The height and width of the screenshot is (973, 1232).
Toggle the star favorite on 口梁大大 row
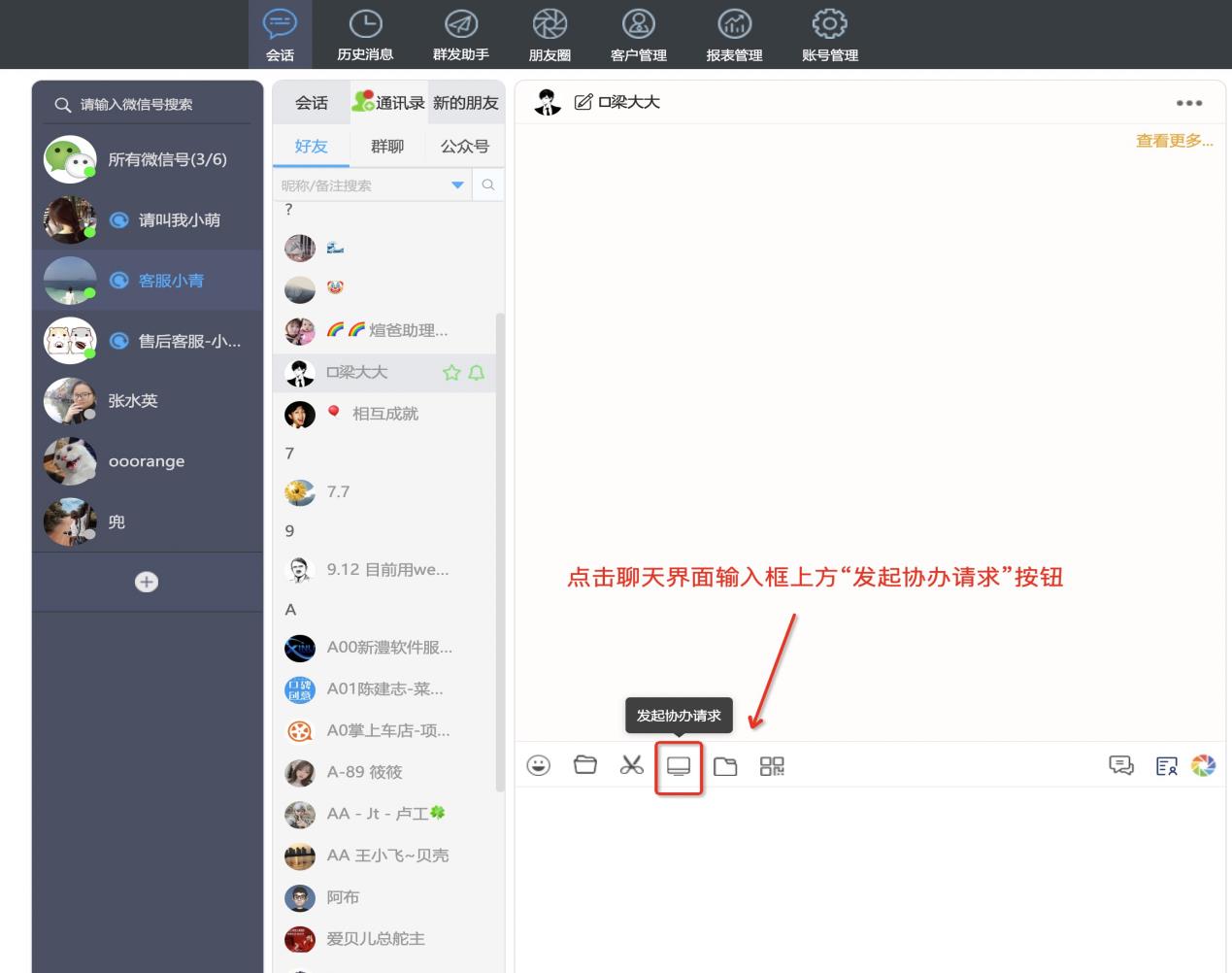(x=451, y=373)
